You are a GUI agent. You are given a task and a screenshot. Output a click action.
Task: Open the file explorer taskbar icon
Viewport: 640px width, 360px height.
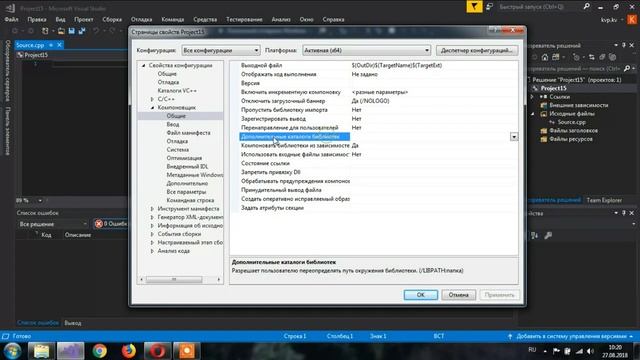click(x=41, y=351)
